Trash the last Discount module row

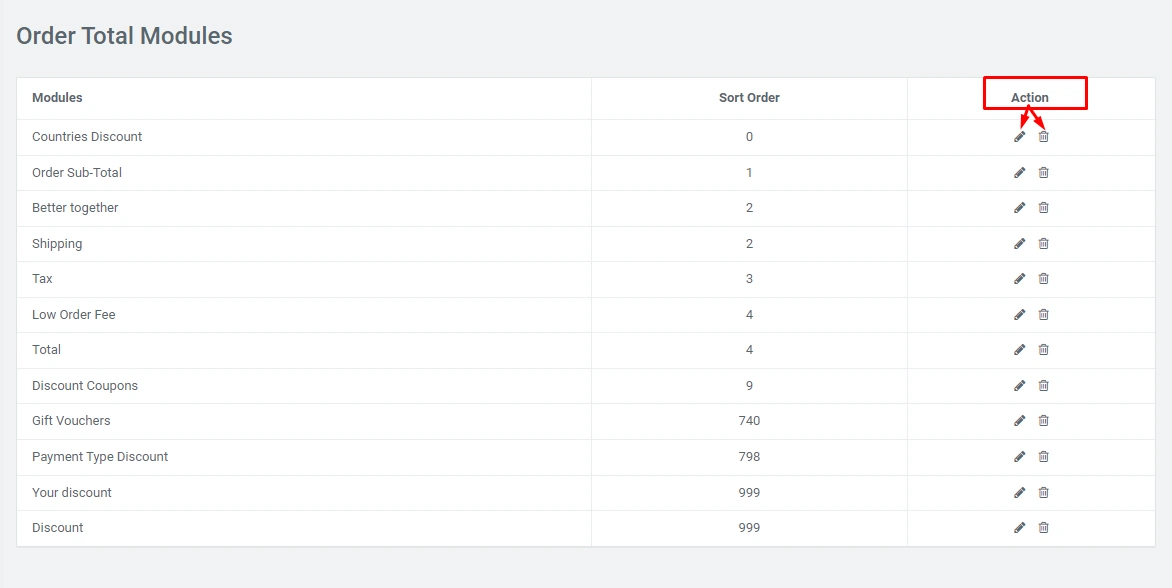1043,528
